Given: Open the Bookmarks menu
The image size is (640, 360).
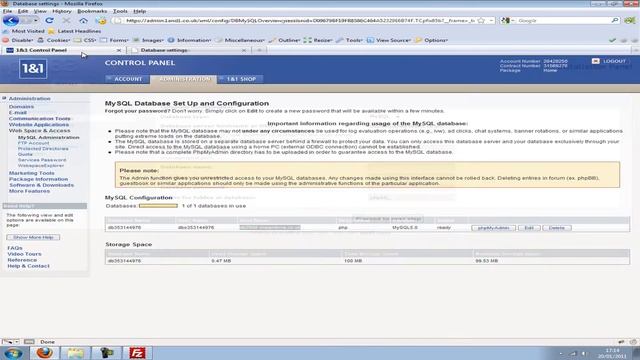Looking at the screenshot, I should click(92, 11).
